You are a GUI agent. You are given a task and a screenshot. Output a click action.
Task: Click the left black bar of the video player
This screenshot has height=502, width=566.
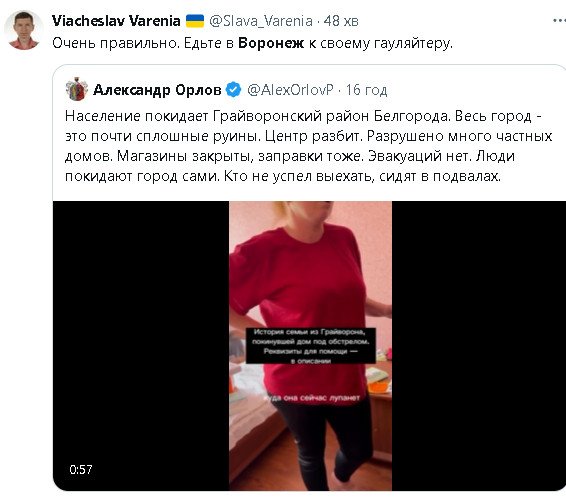pos(141,346)
